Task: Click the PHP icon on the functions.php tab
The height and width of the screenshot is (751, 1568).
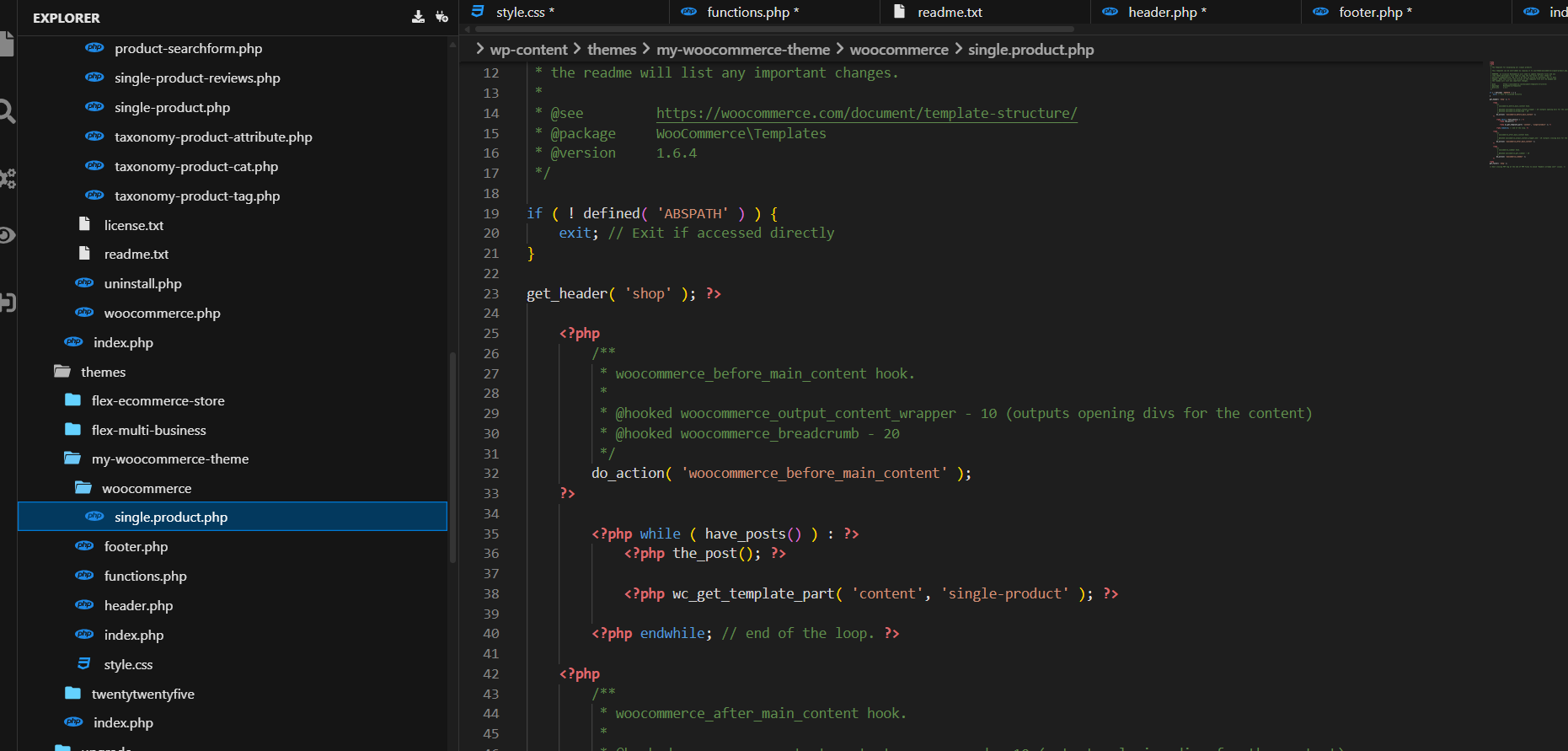Action: tap(688, 12)
